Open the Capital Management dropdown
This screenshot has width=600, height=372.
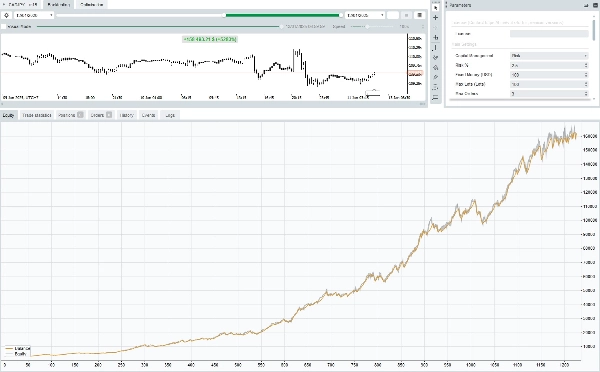click(549, 56)
